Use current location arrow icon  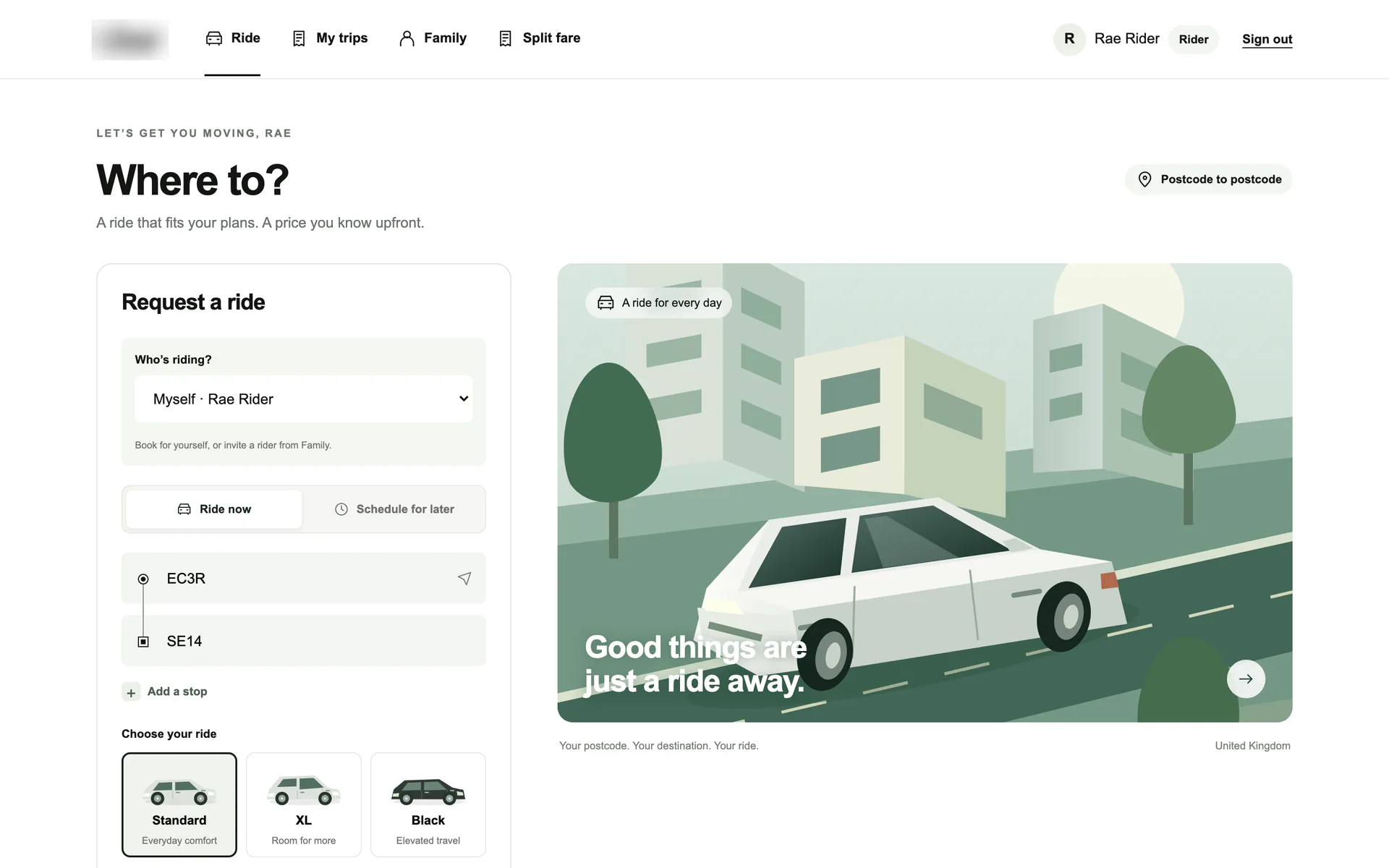point(464,579)
